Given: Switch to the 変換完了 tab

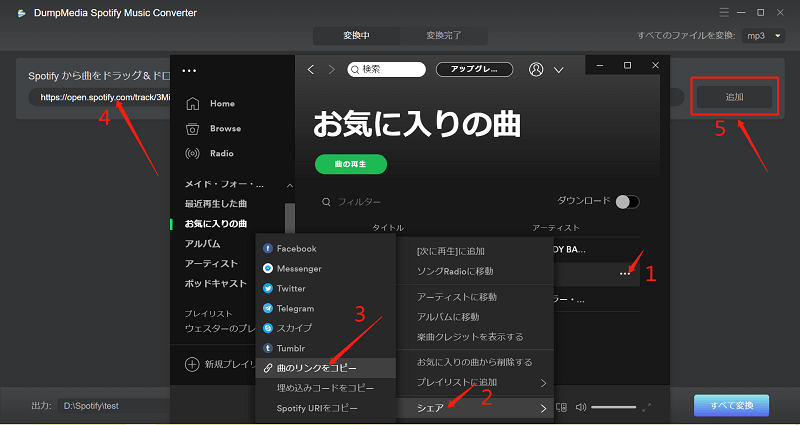Looking at the screenshot, I should [x=444, y=36].
